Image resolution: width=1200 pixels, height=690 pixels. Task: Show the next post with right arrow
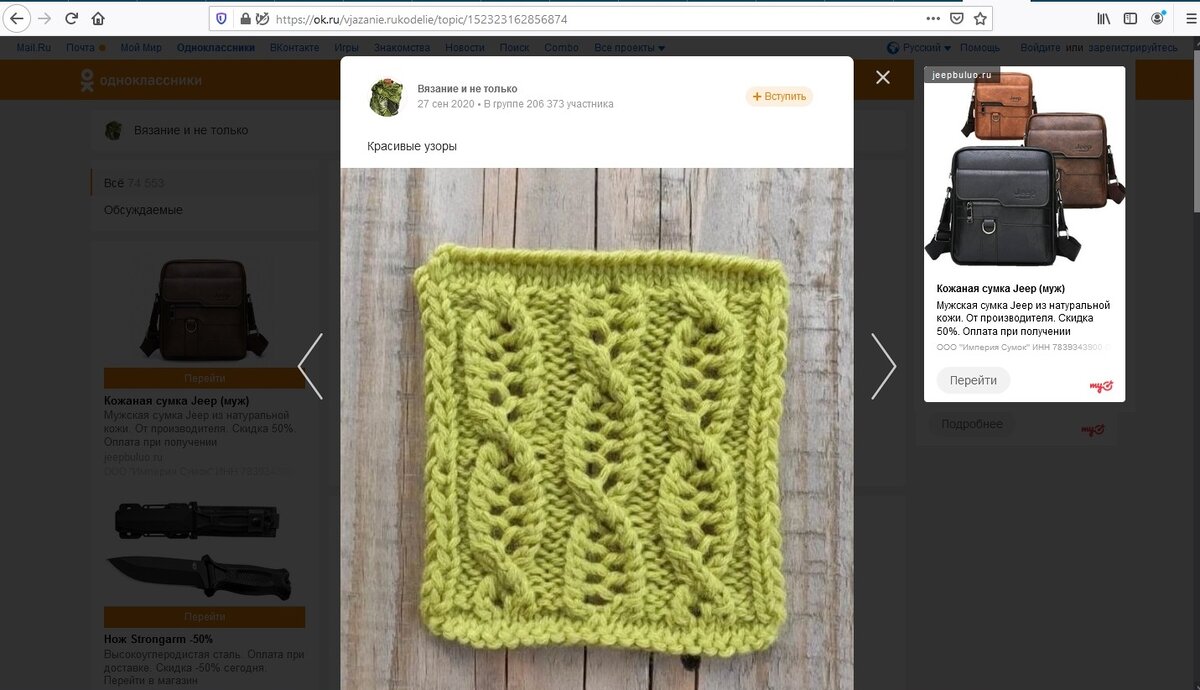(883, 366)
